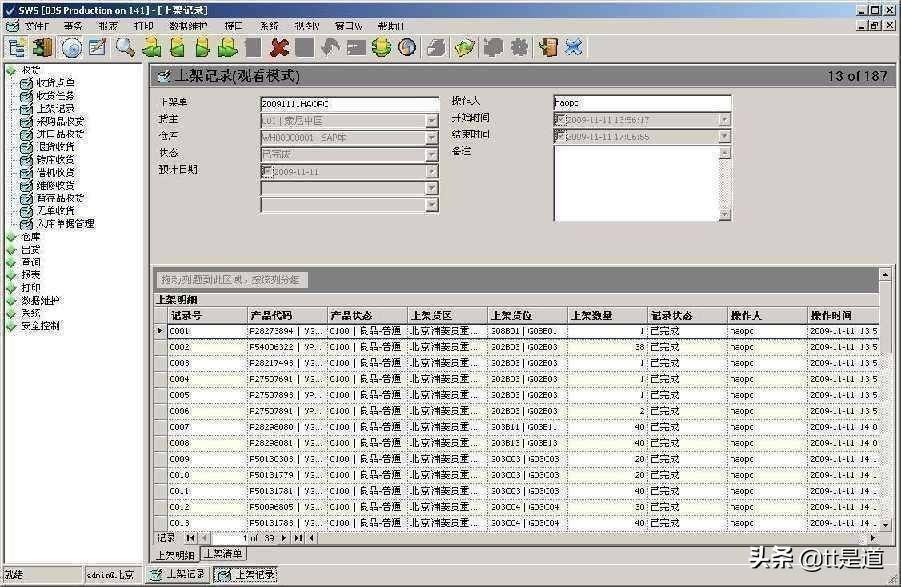
Task: Toggle the 预计日期 date checkbox
Action: click(267, 171)
